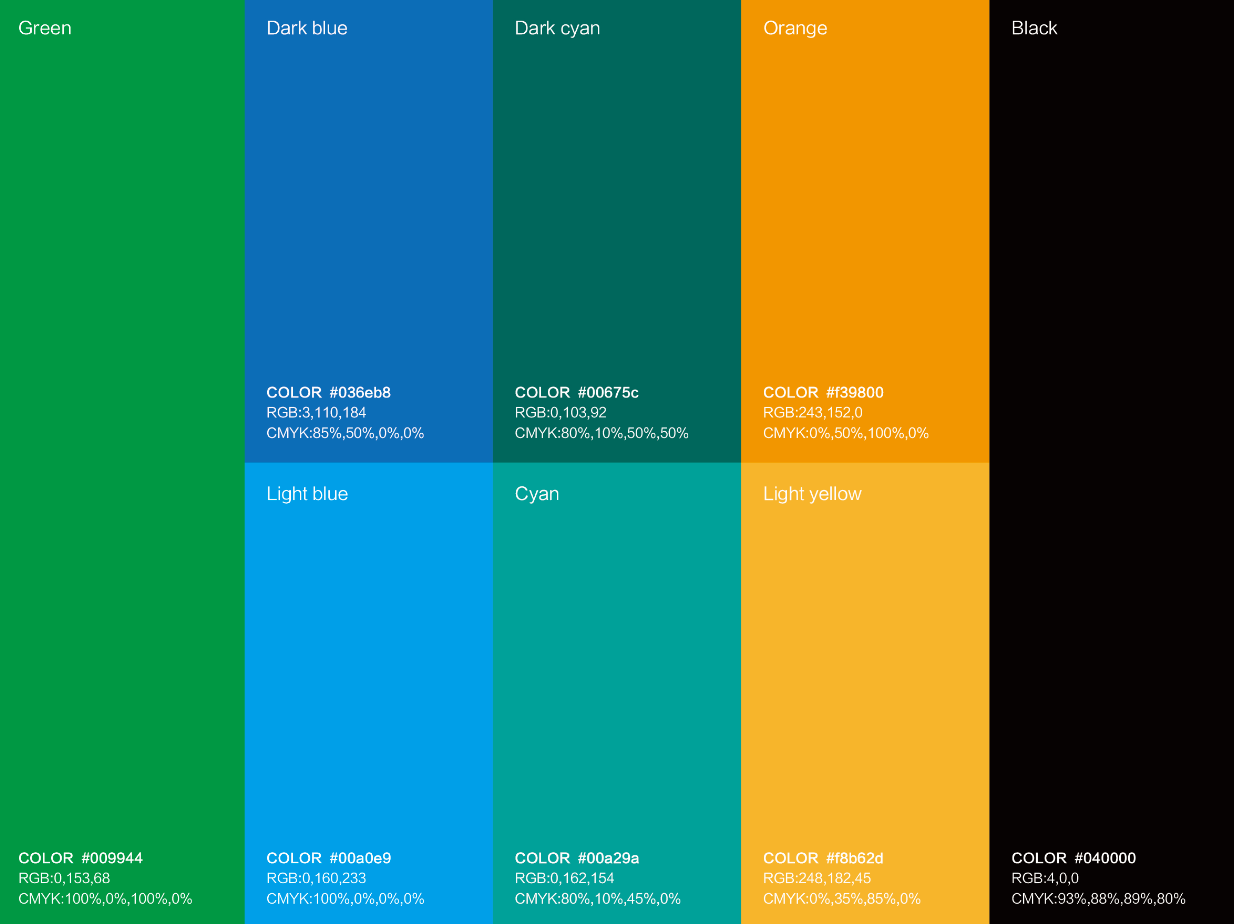Viewport: 1234px width, 924px height.
Task: Select the #f8b62d hex code label
Action: [854, 858]
